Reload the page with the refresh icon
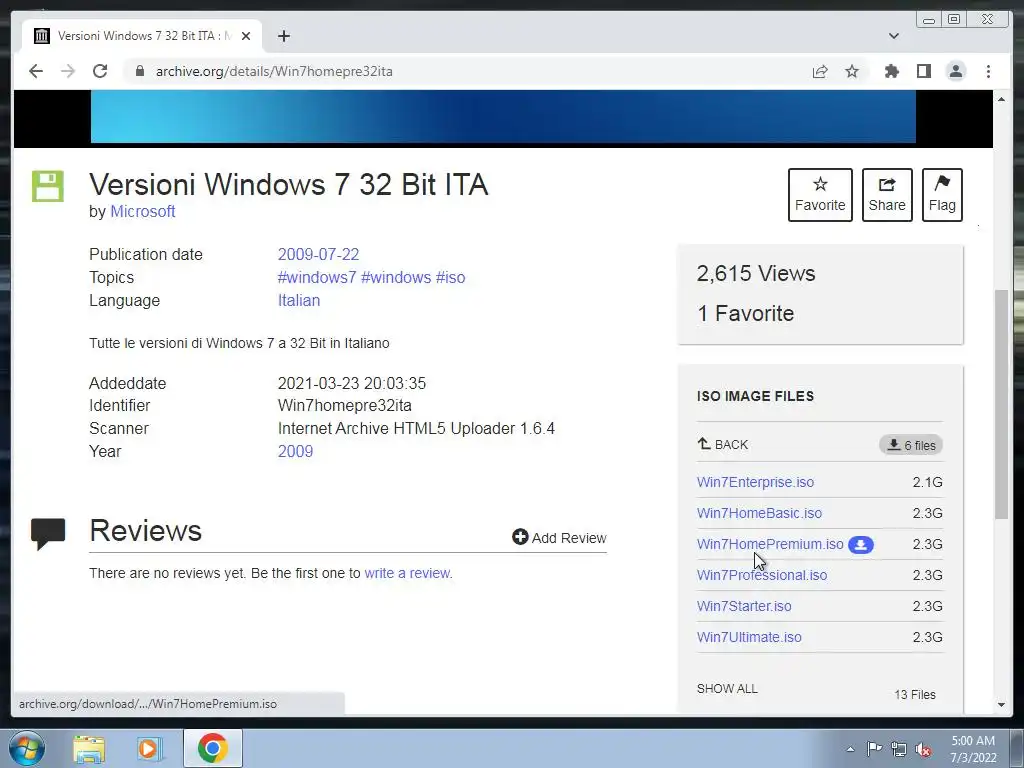The image size is (1024, 768). point(100,71)
